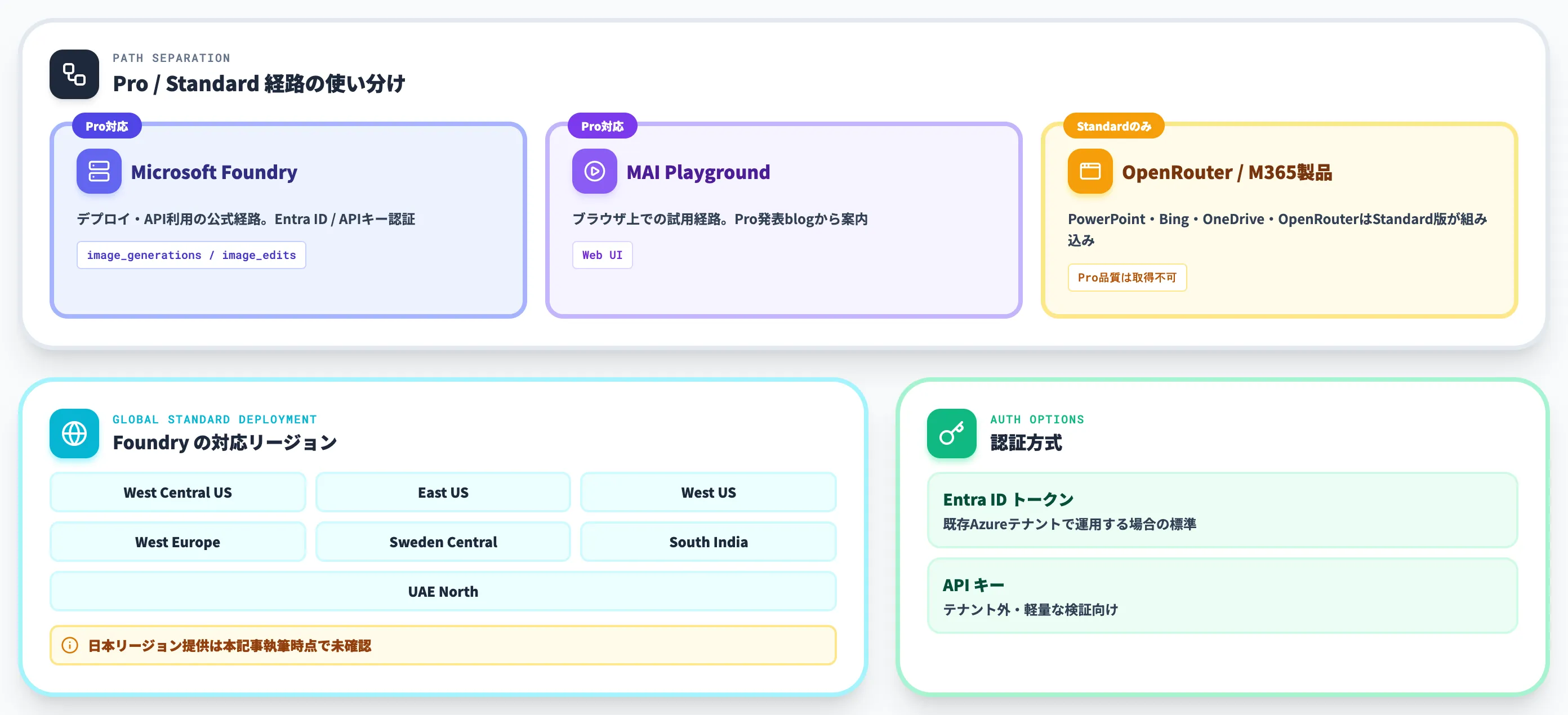Click the Pro対応 badge above Microsoft Foundry
The width and height of the screenshot is (1568, 715).
[x=107, y=126]
